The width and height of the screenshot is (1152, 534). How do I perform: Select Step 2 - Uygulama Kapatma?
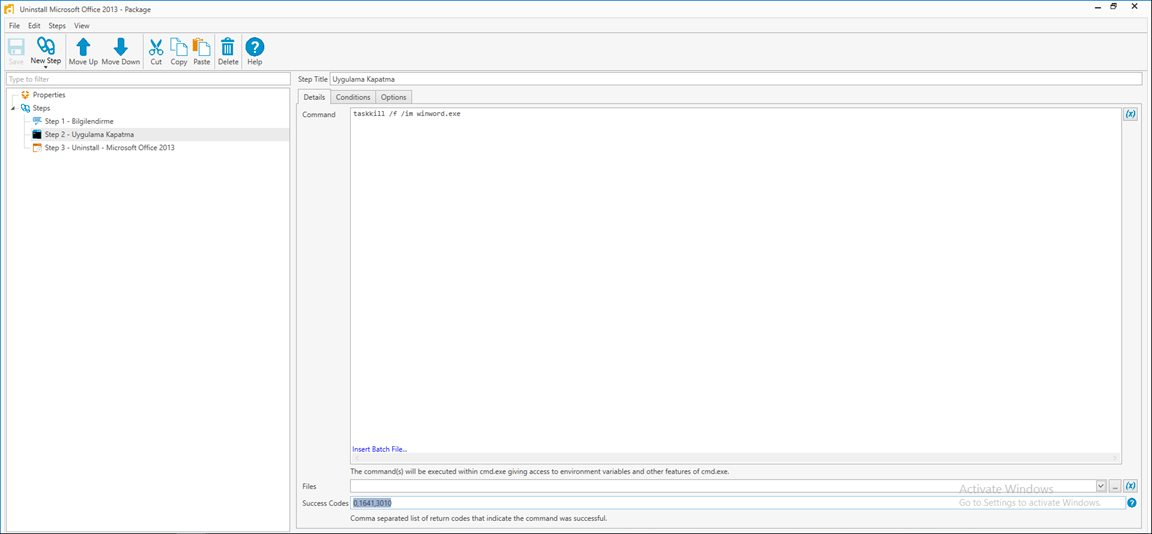click(90, 134)
